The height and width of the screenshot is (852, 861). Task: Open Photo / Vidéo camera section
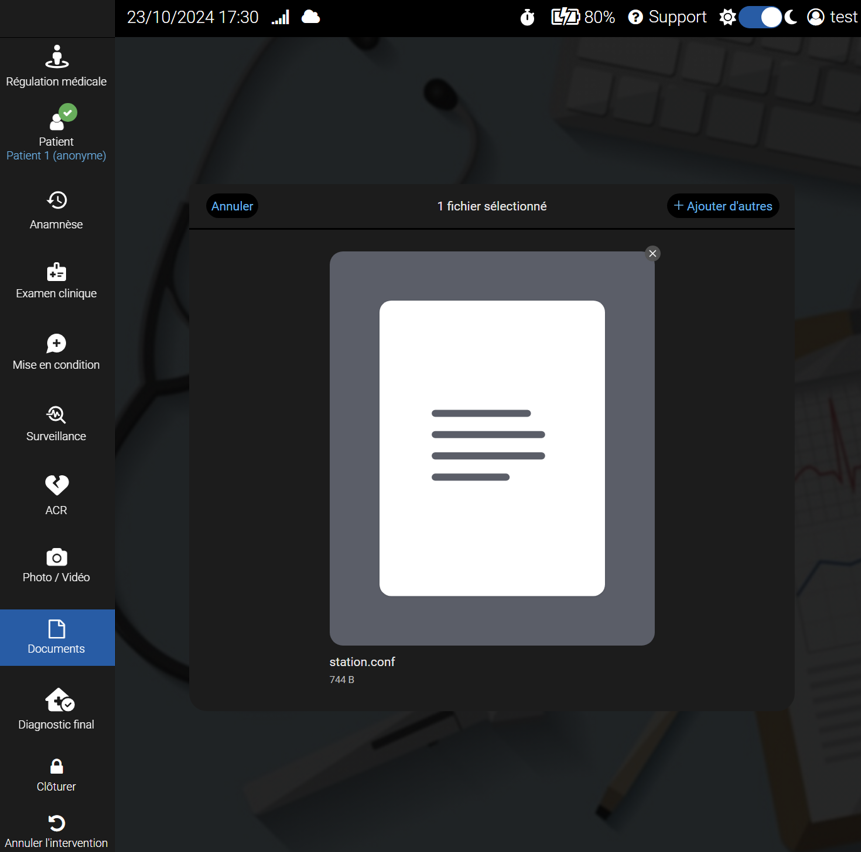[57, 565]
